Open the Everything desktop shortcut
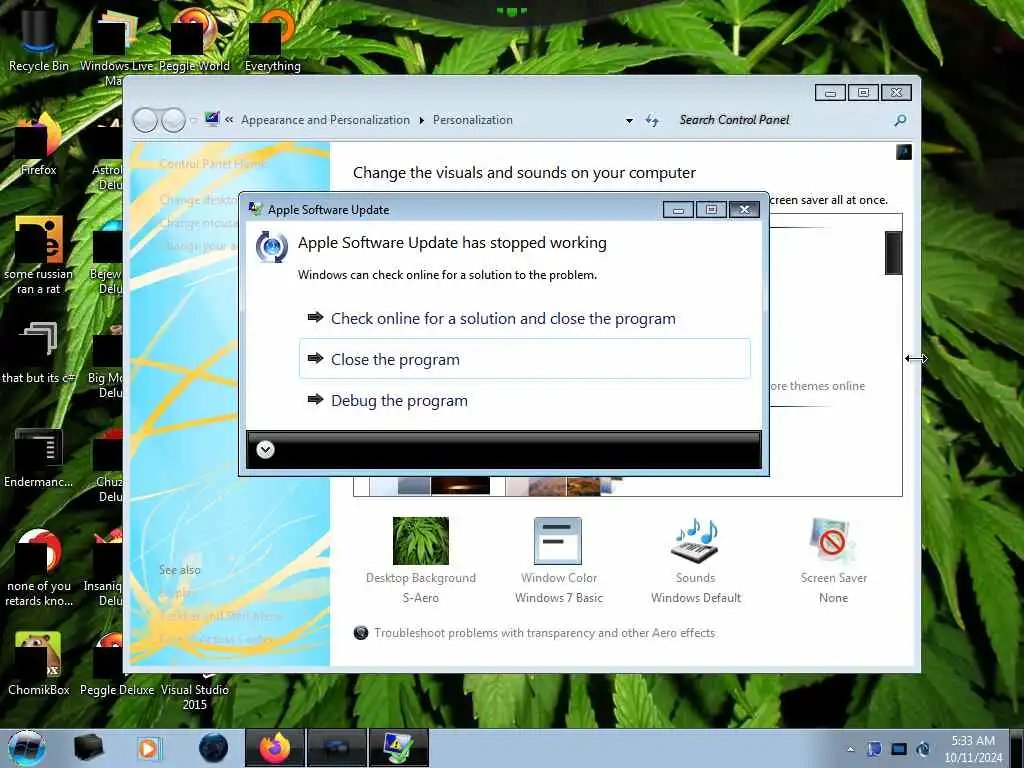Viewport: 1024px width, 768px height. pyautogui.click(x=272, y=38)
